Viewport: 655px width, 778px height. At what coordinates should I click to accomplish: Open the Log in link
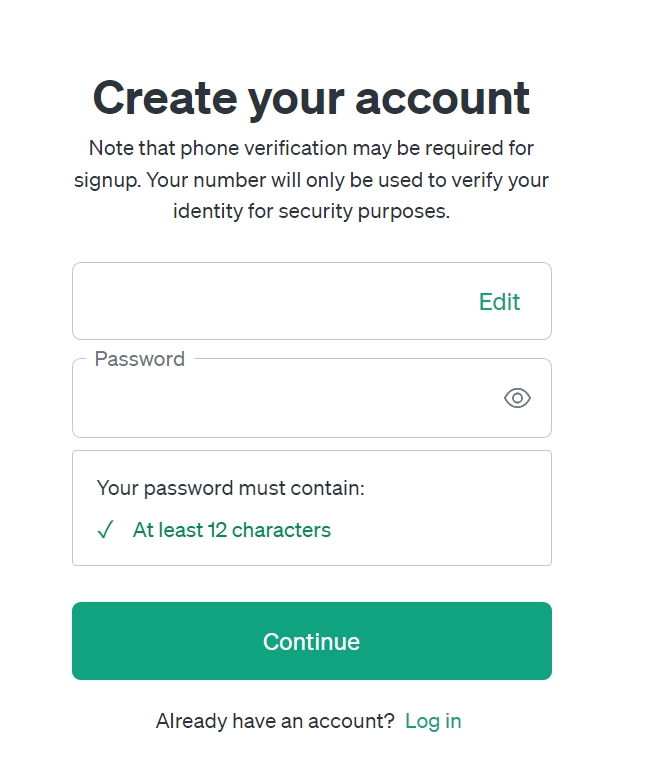(433, 721)
